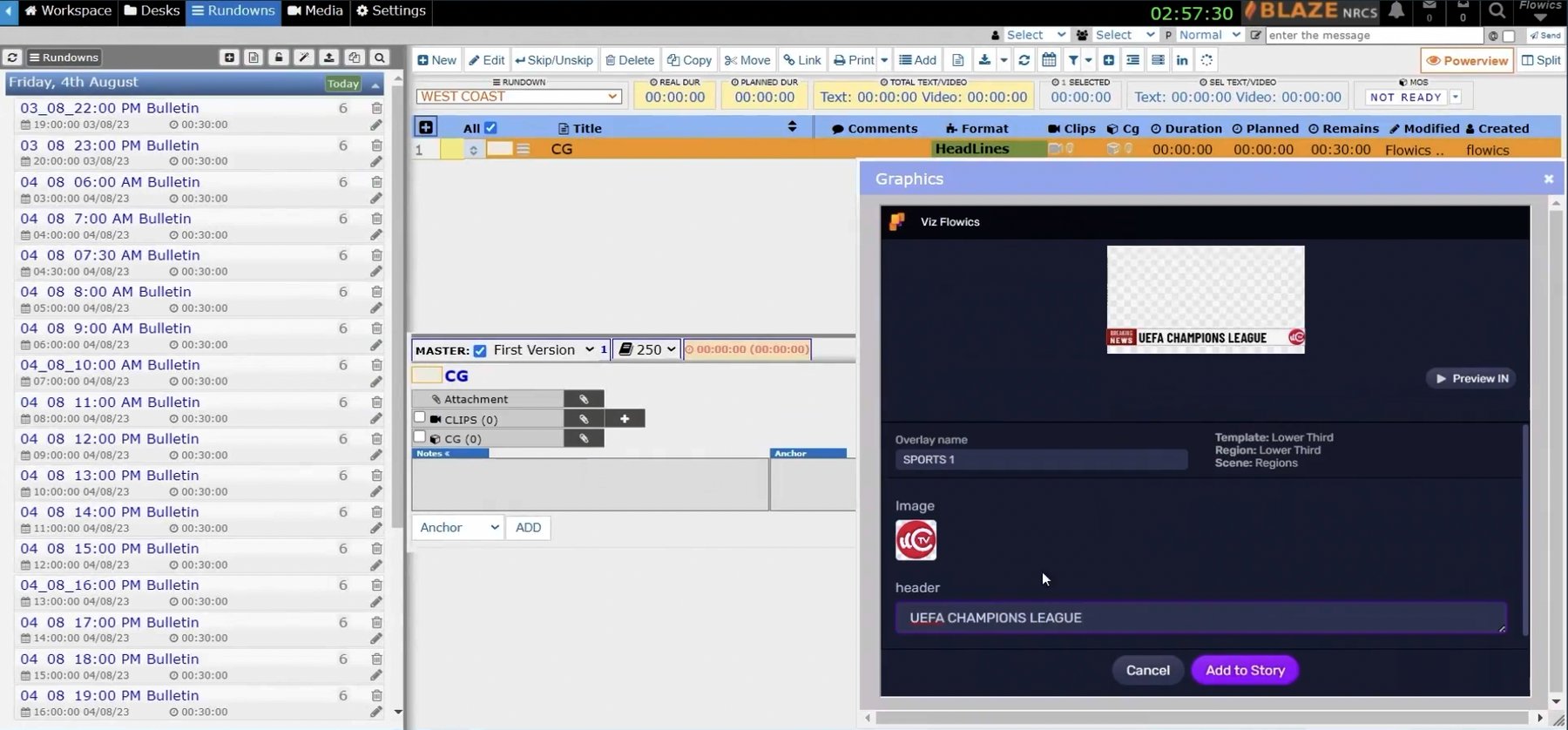Click Add to Story button

click(x=1245, y=670)
